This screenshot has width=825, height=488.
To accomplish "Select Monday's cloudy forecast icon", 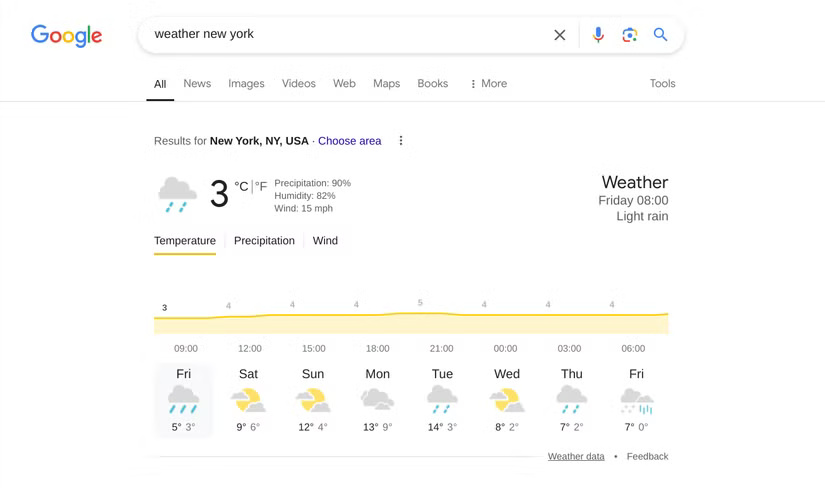I will pos(377,399).
